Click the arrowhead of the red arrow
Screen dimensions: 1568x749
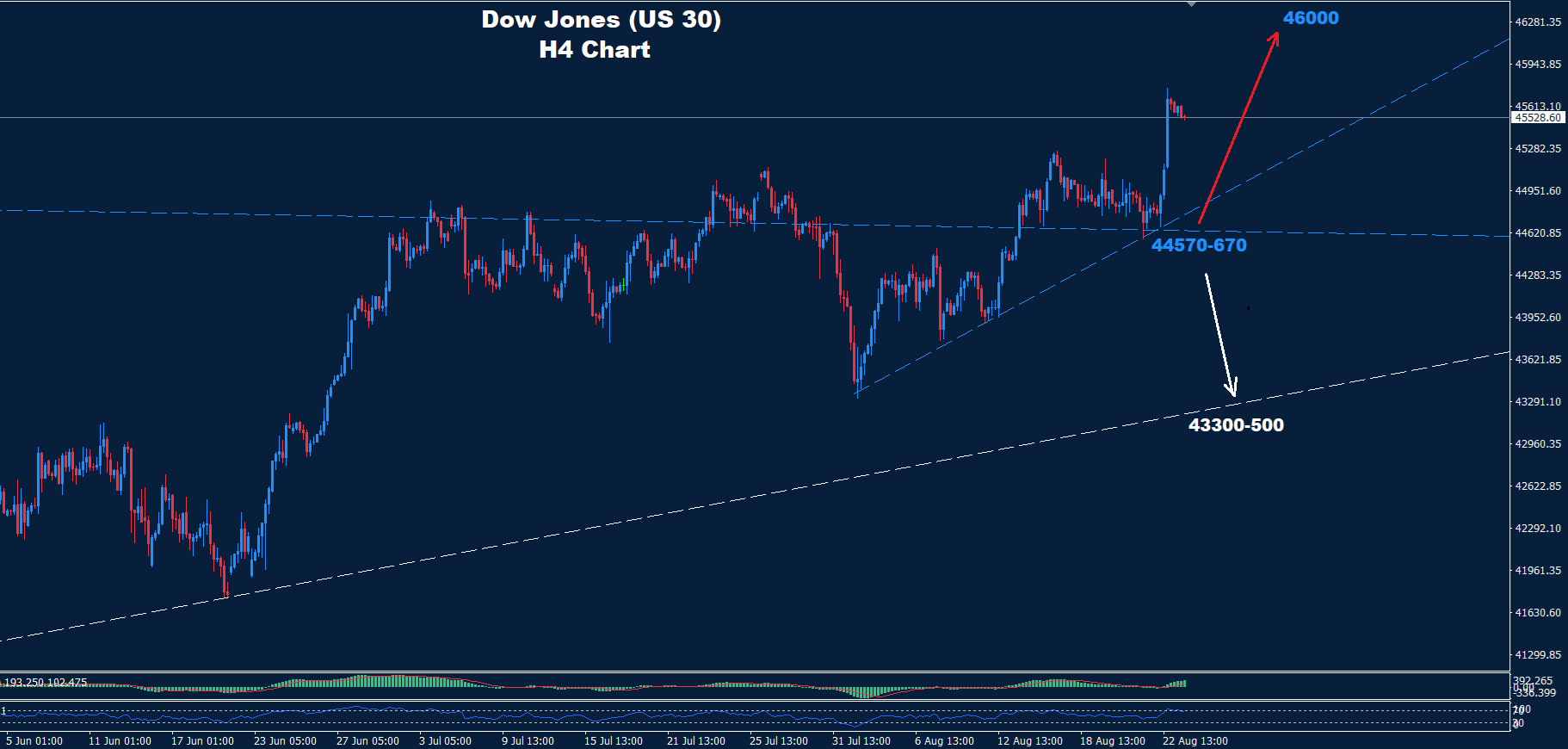[x=1275, y=38]
